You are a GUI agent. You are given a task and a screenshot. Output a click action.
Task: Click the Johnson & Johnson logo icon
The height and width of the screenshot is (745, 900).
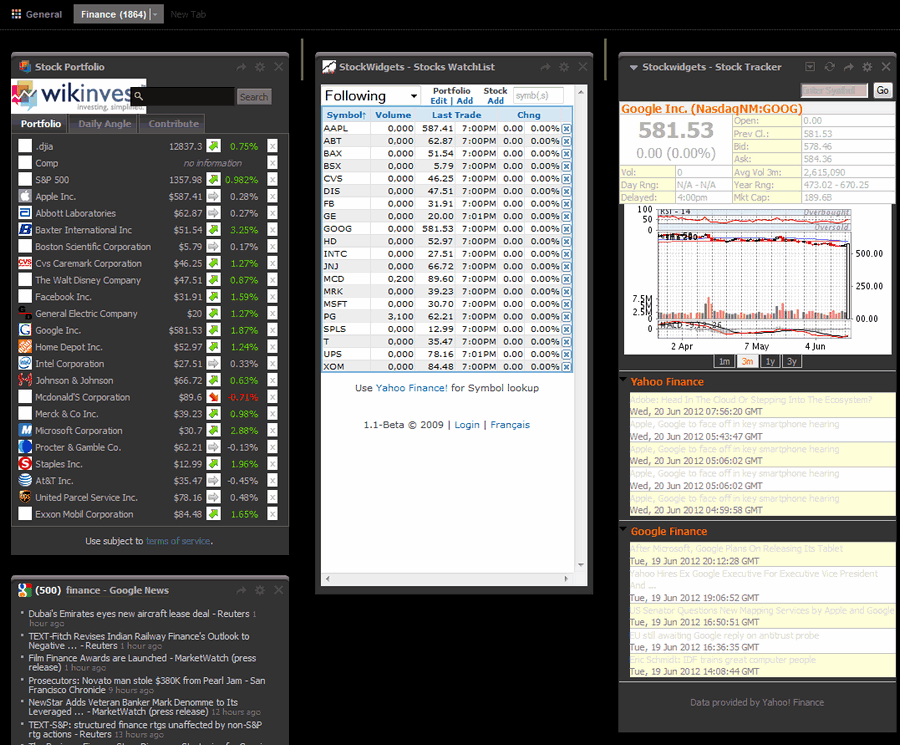25,380
